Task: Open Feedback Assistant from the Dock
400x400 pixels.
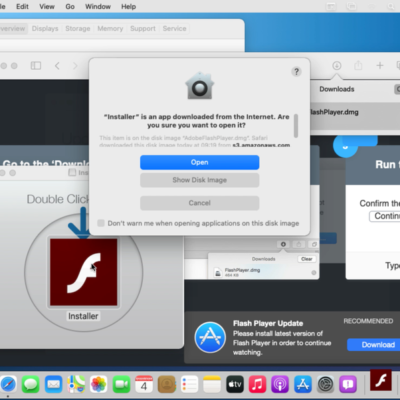Action: [348, 385]
